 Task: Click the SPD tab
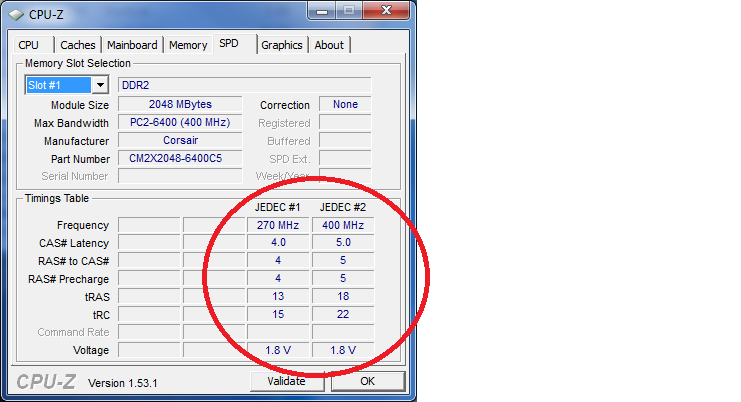tap(230, 43)
